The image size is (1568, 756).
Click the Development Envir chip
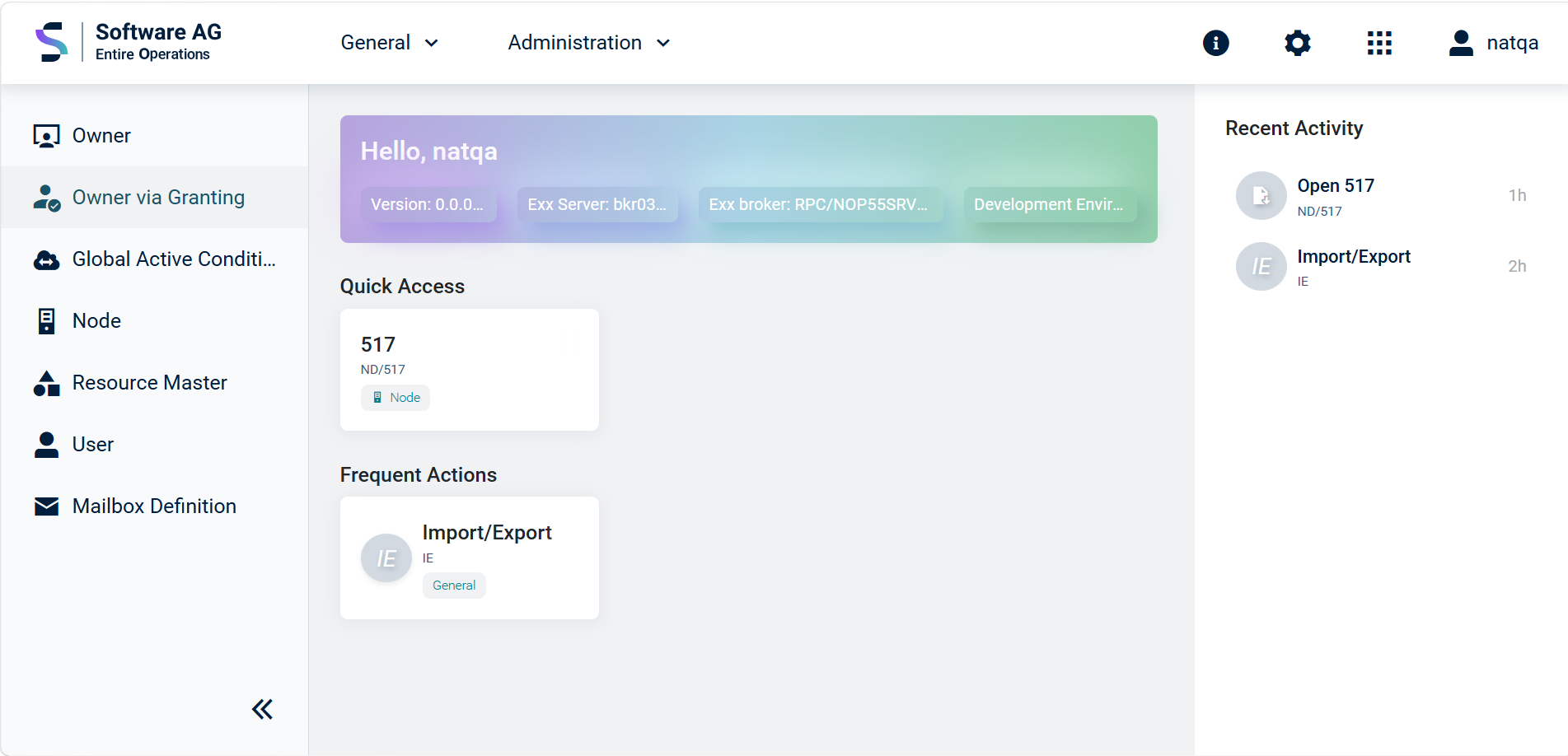(1051, 204)
